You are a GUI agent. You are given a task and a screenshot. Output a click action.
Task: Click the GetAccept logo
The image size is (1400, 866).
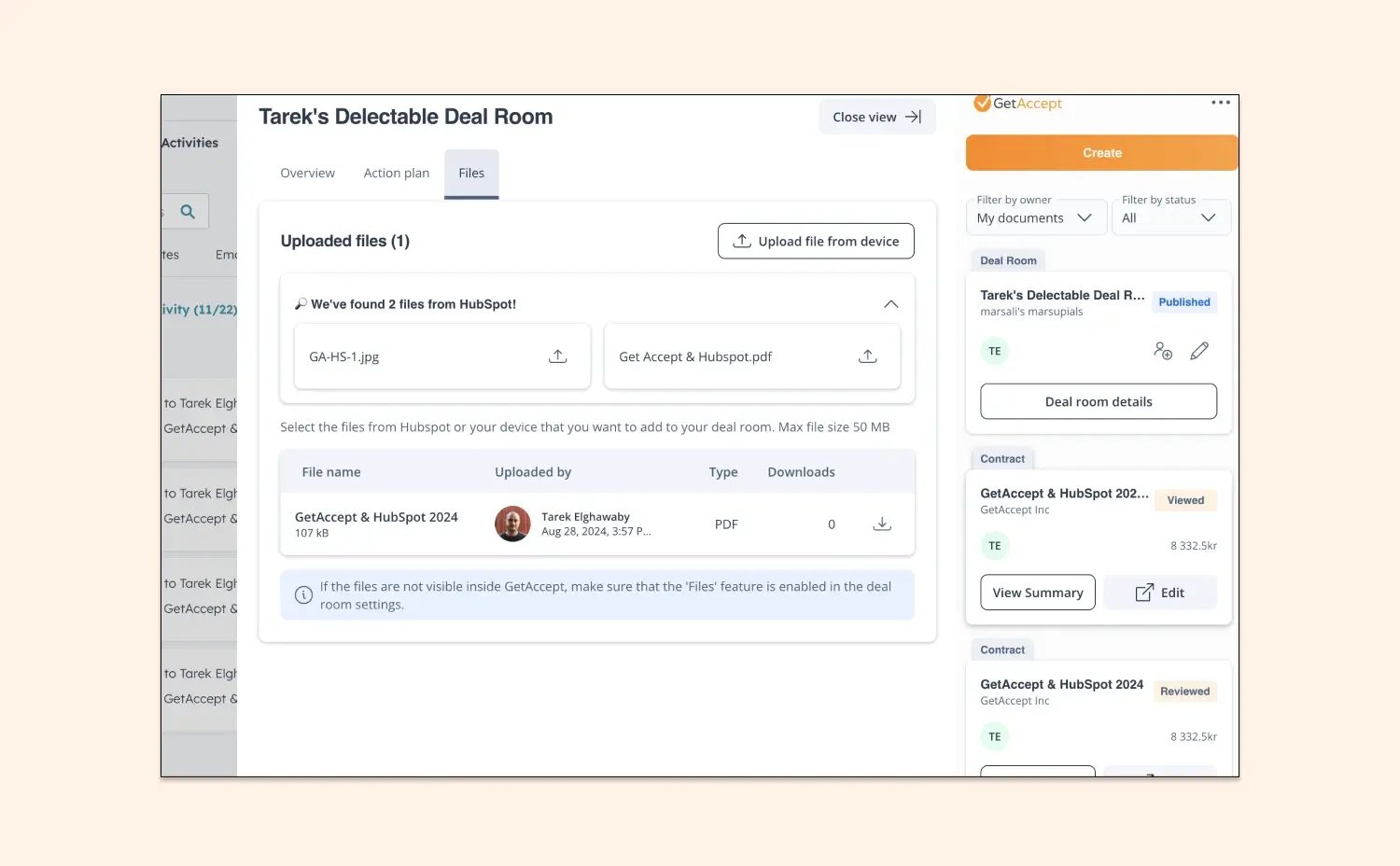[1017, 104]
